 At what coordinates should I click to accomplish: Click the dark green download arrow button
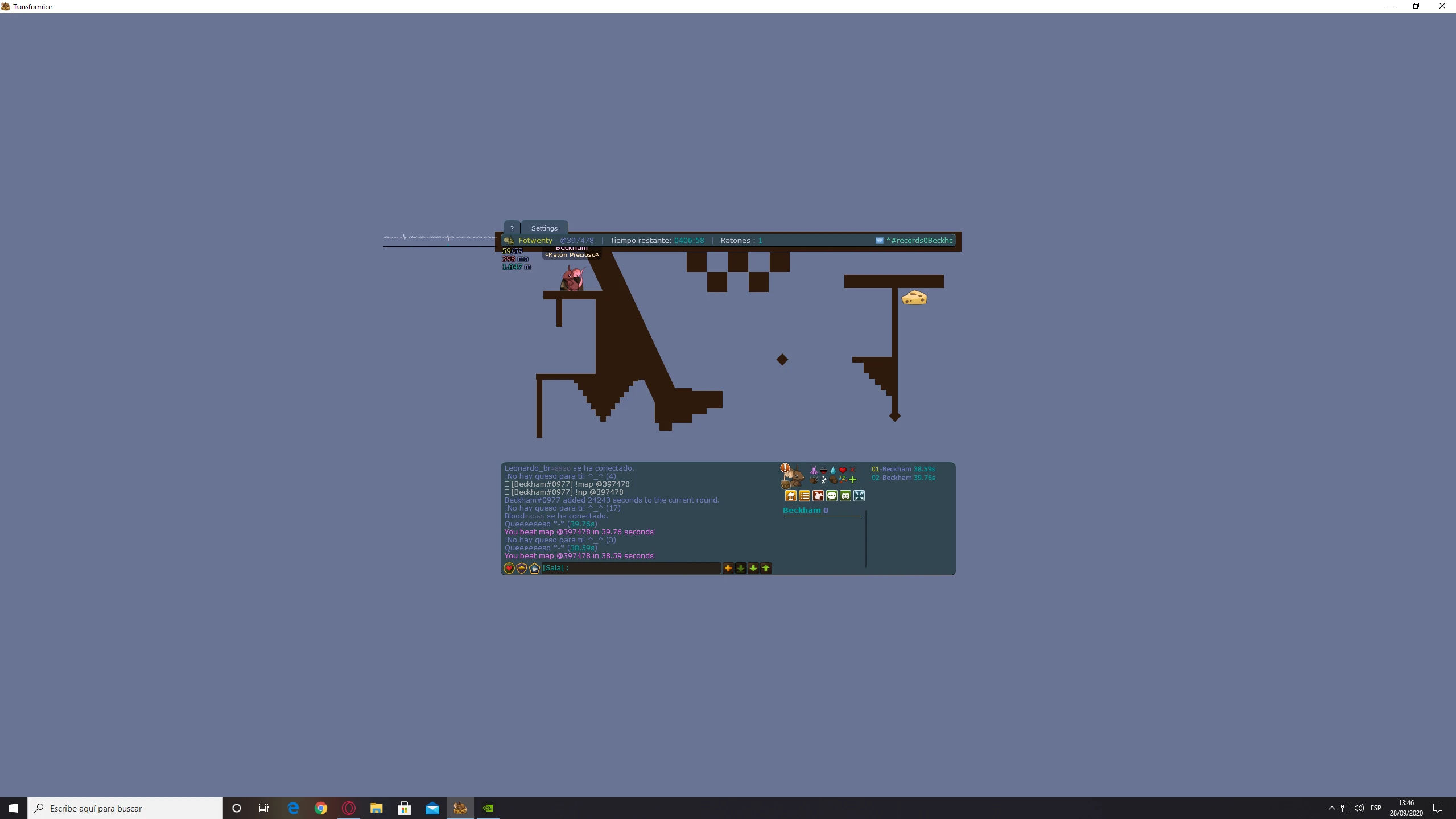[741, 568]
